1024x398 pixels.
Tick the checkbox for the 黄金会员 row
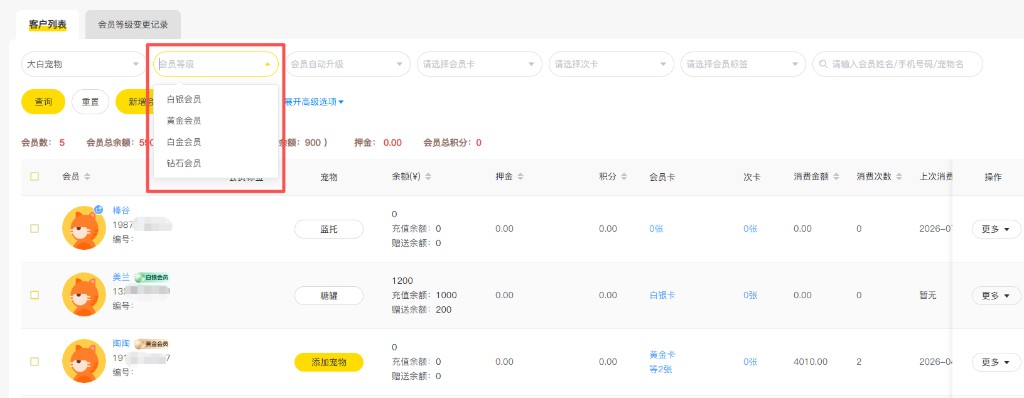(x=35, y=361)
